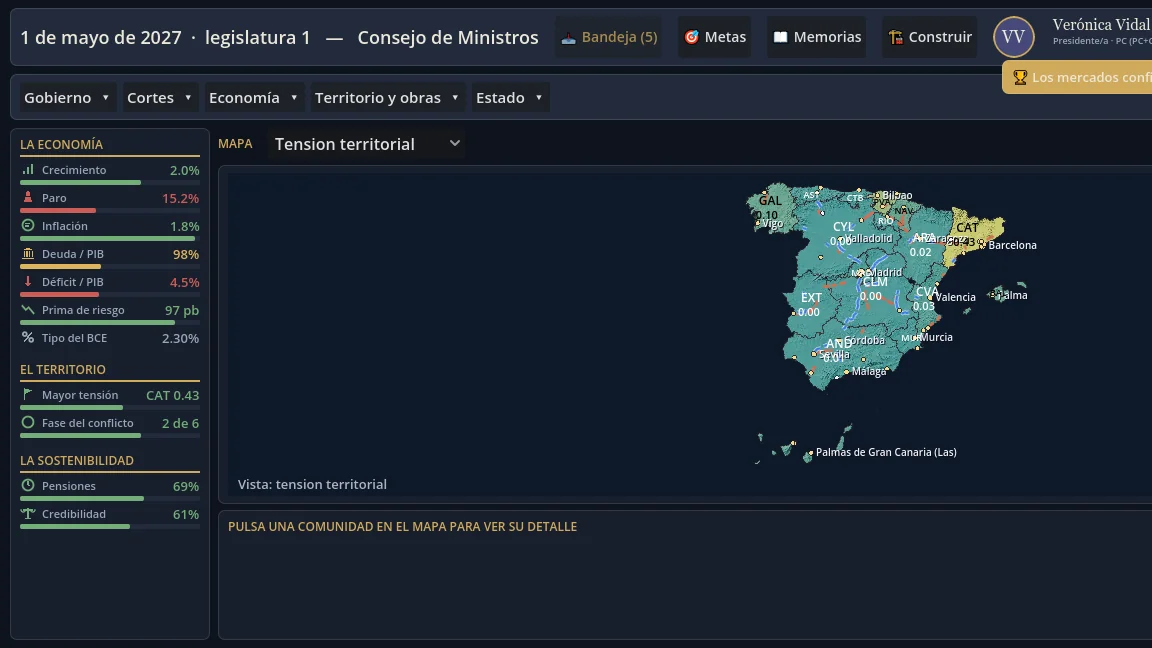Open the Gobierno menu
This screenshot has width=1152, height=648.
(67, 98)
